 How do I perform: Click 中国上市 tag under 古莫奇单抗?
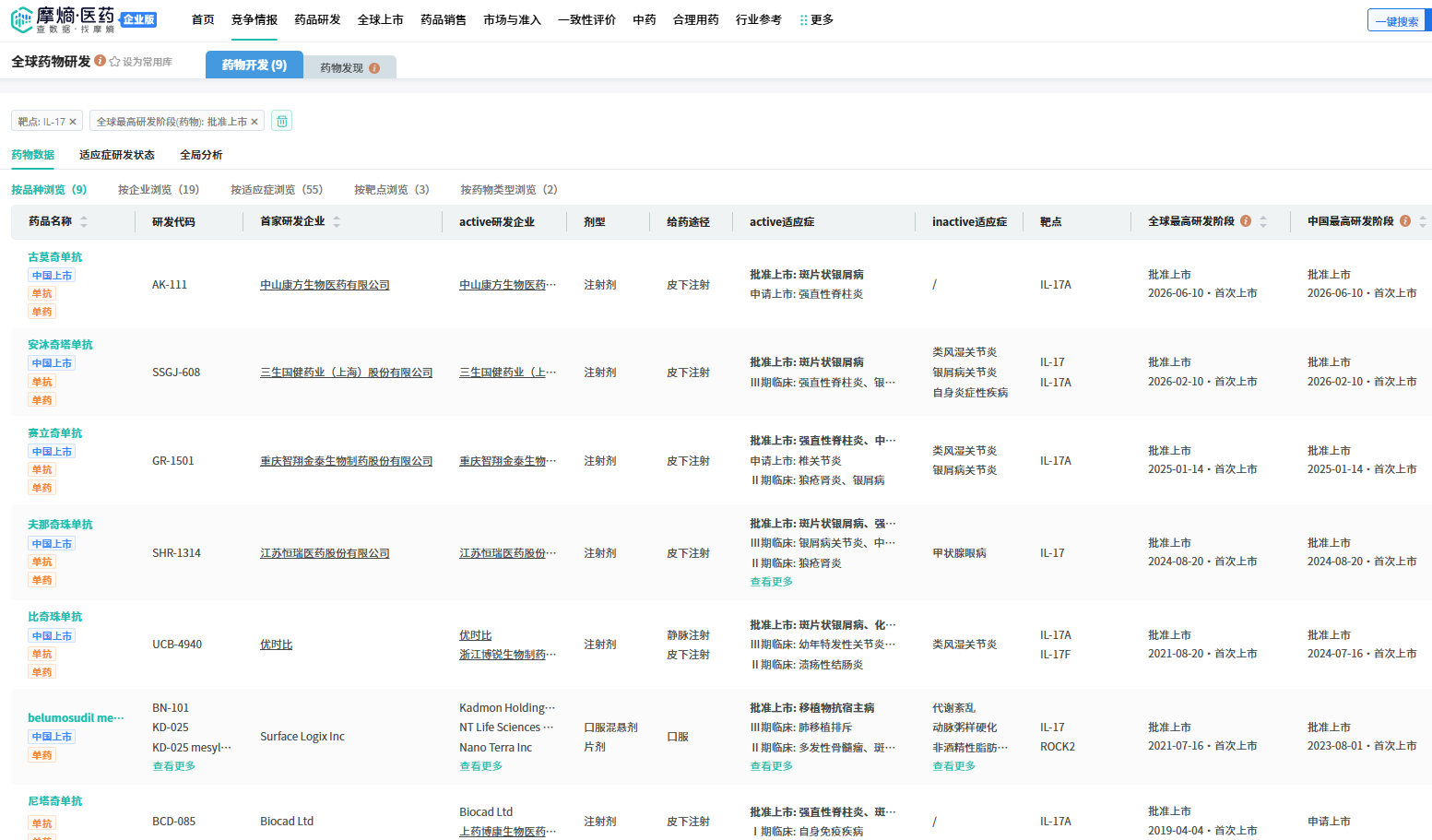52,276
